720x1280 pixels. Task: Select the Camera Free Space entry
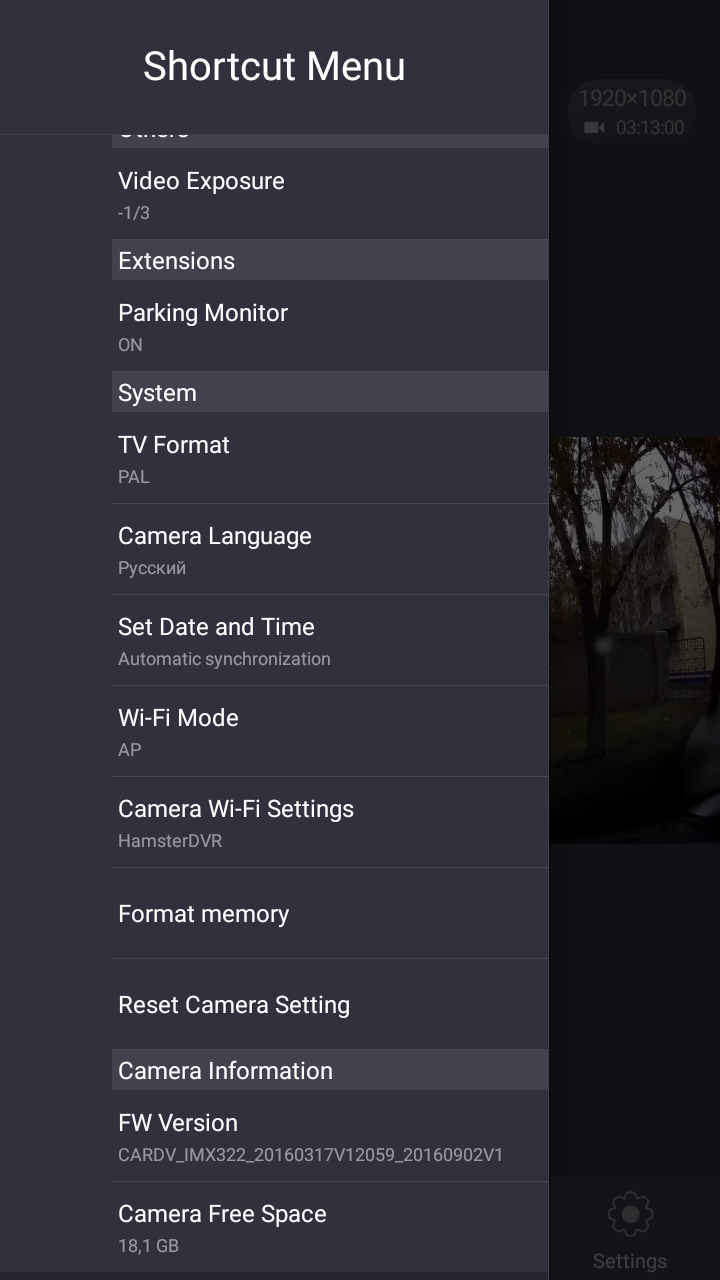pyautogui.click(x=330, y=1227)
